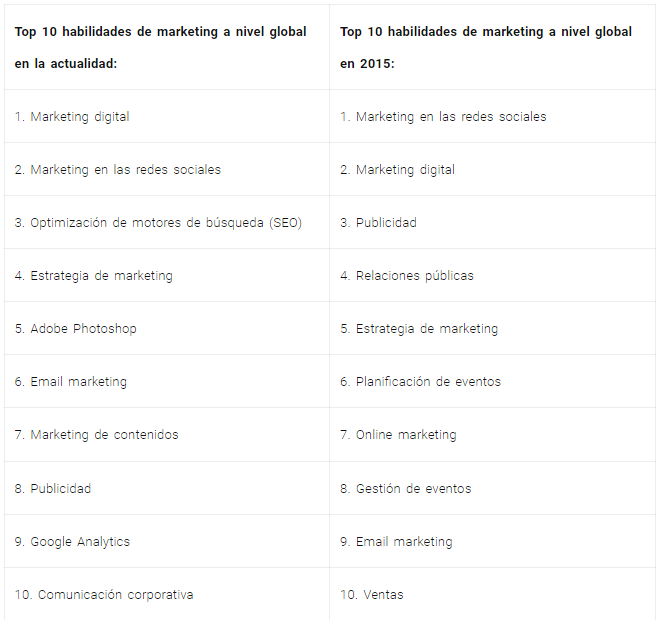
Task: Click the 'Relaciones públicas' cell
Action: tap(492, 275)
